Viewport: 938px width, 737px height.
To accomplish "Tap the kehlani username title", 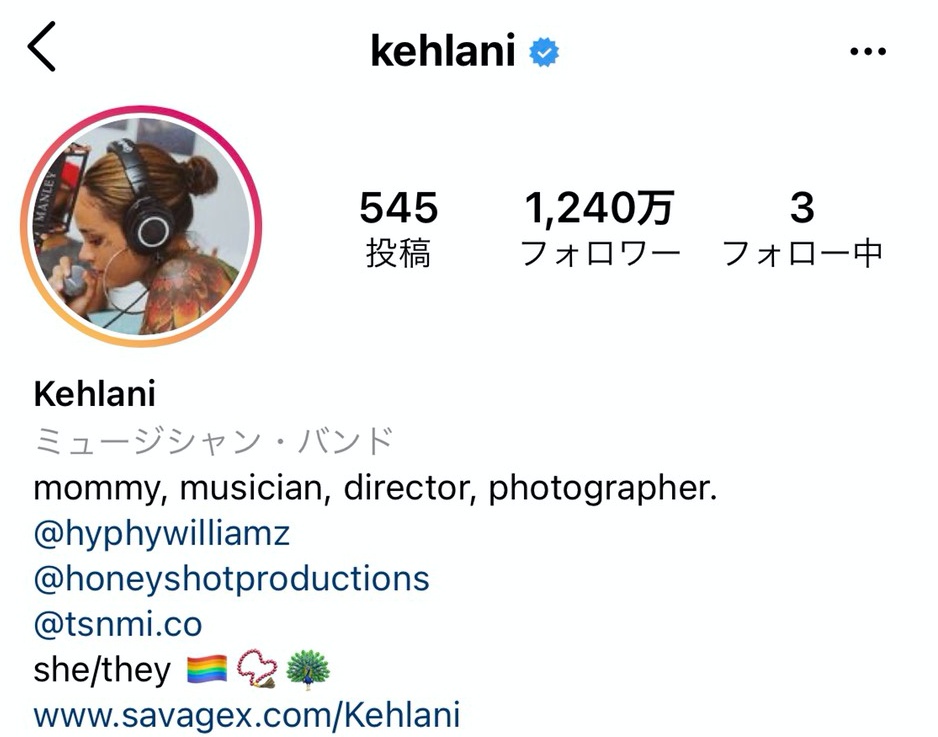I will 443,51.
